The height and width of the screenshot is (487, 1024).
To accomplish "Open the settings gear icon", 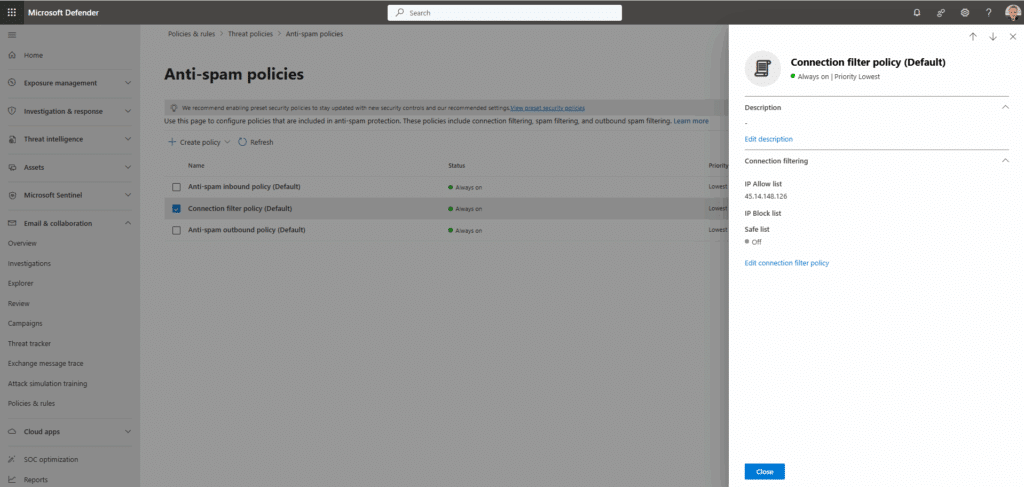I will (x=965, y=12).
